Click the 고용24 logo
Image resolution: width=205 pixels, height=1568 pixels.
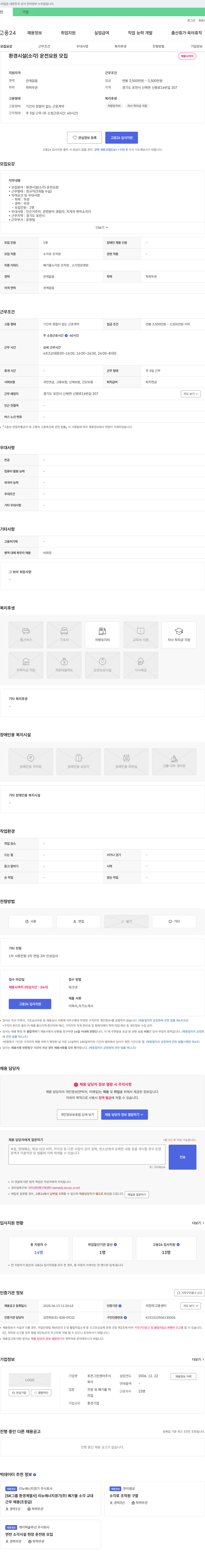point(8,33)
